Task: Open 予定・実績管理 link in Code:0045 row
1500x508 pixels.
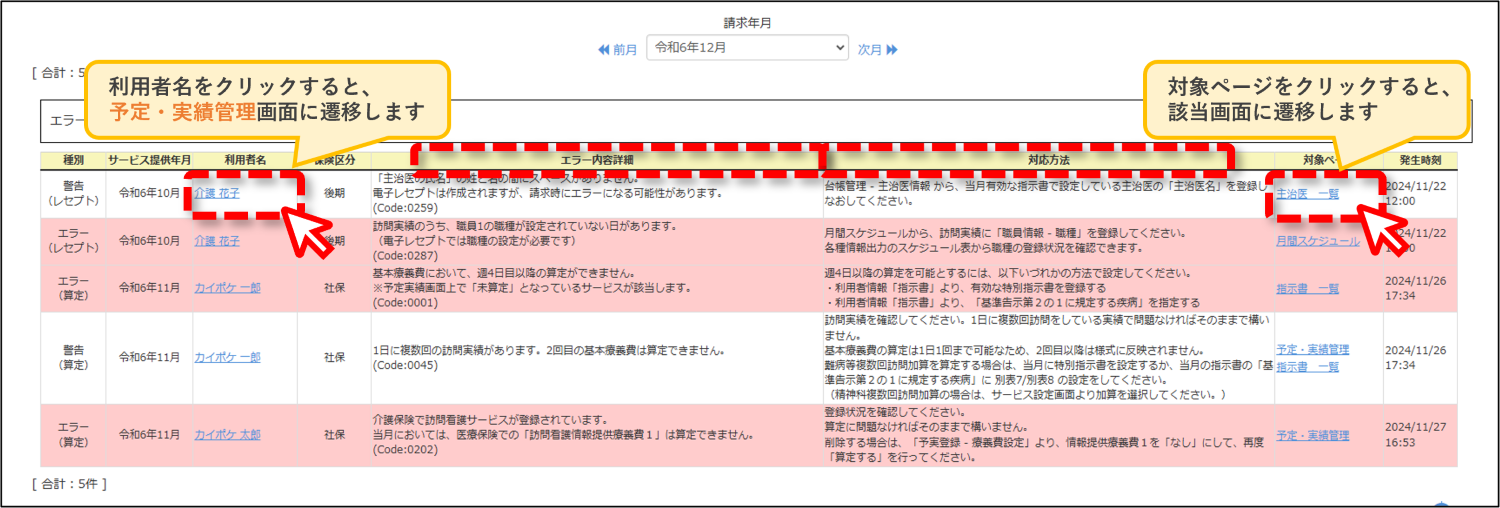Action: pos(1312,349)
